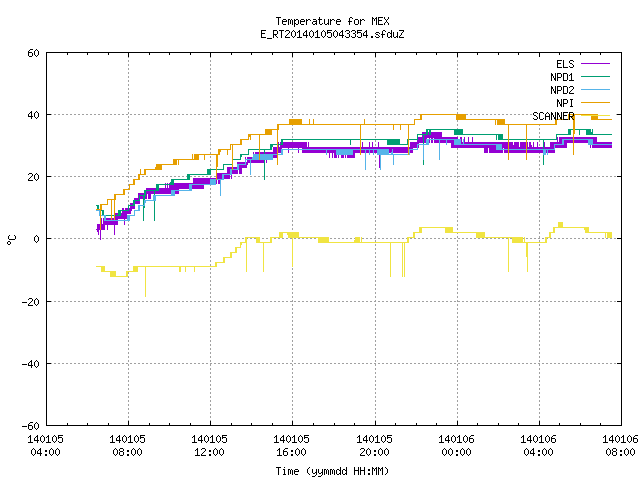Select the filename E_RT20140105043354.sfduZ subtitle
Image resolution: width=640 pixels, height=480 pixels.
pos(332,34)
